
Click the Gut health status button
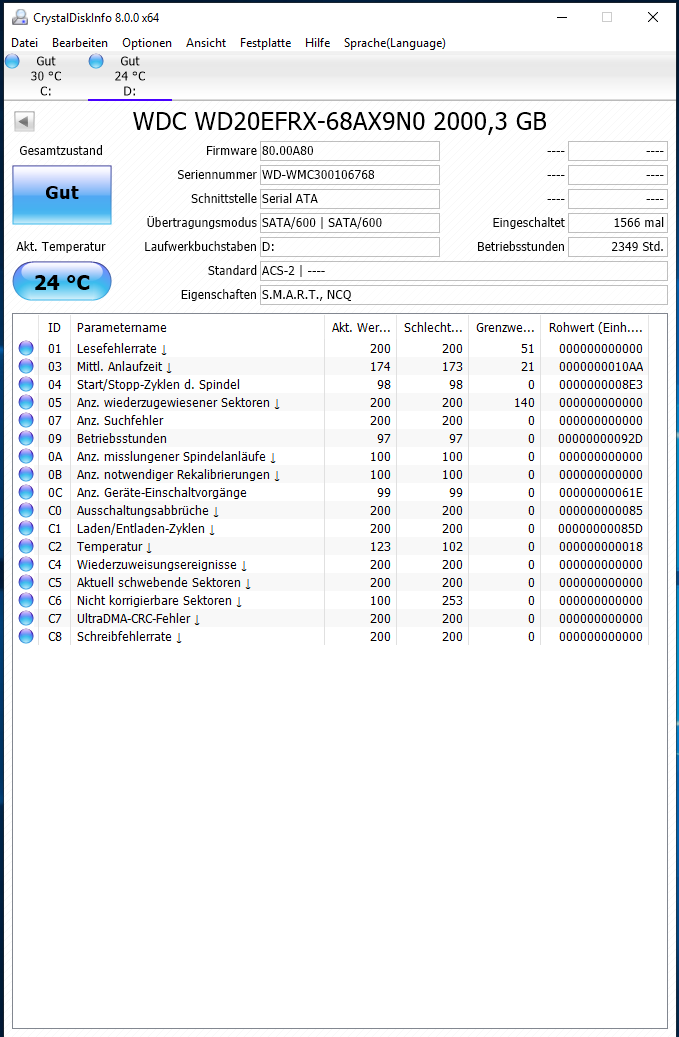62,195
